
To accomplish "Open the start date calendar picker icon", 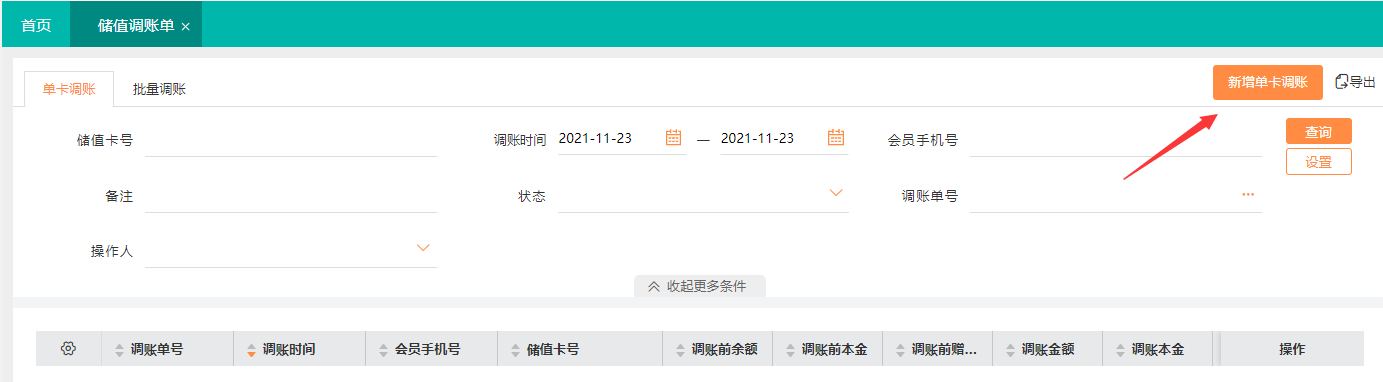I will (674, 138).
